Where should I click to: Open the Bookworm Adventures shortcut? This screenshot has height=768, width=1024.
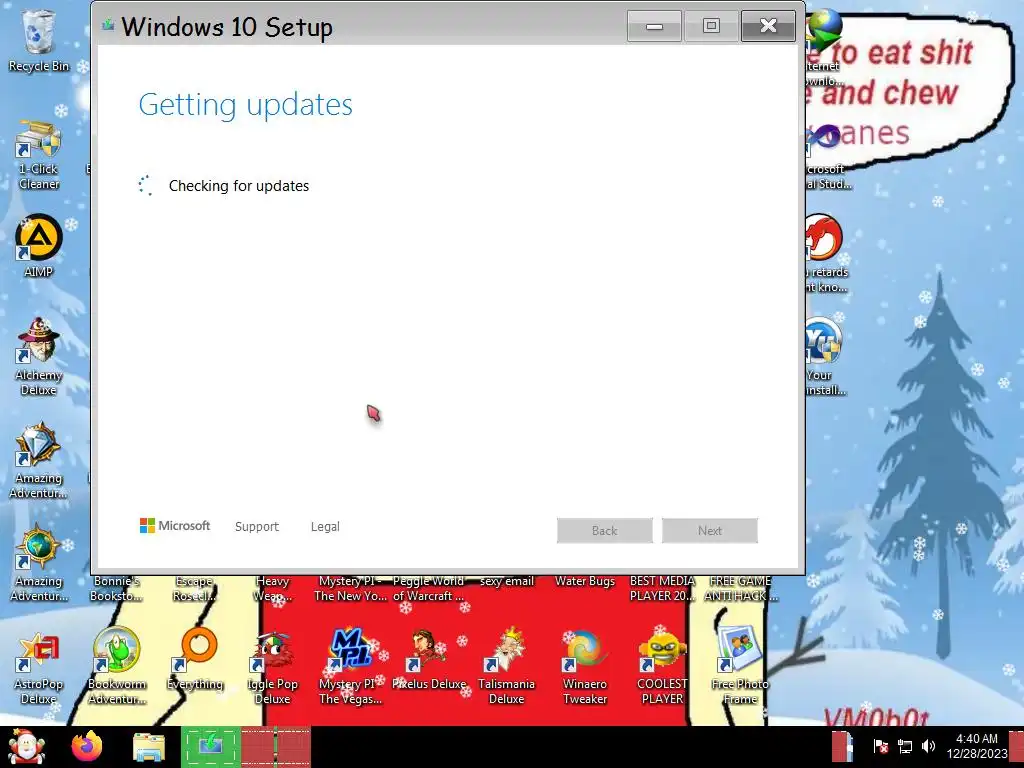coord(117,666)
